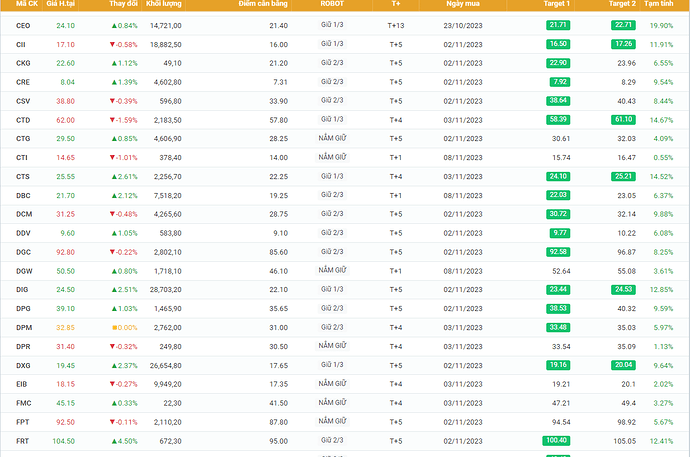The image size is (690, 457).
Task: Select the DIG stock ticker
Action: pyautogui.click(x=22, y=289)
